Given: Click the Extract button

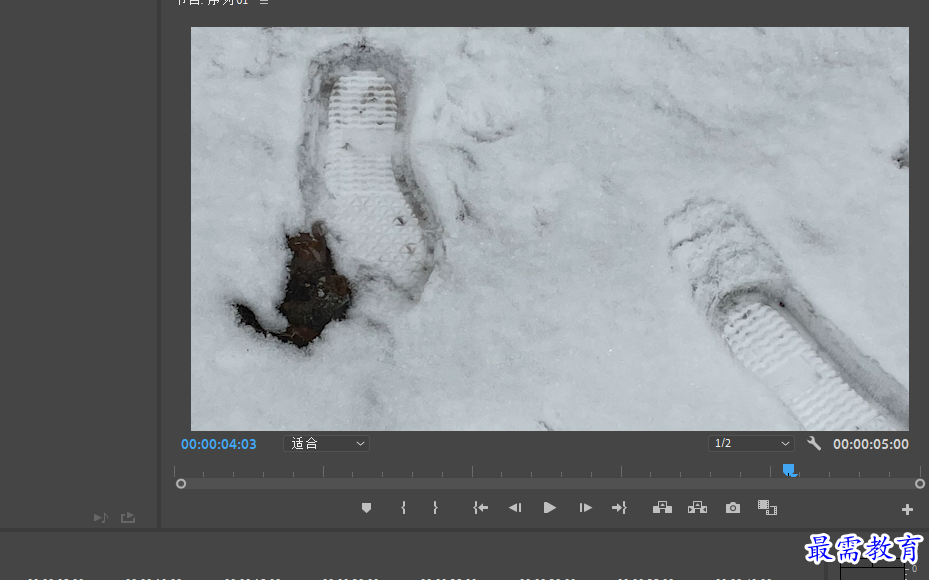Looking at the screenshot, I should pos(697,508).
